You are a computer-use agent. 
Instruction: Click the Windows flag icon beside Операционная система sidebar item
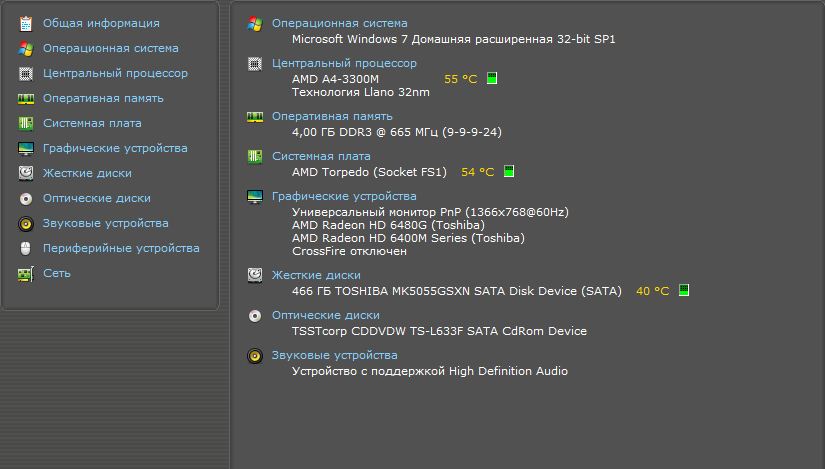(x=26, y=48)
